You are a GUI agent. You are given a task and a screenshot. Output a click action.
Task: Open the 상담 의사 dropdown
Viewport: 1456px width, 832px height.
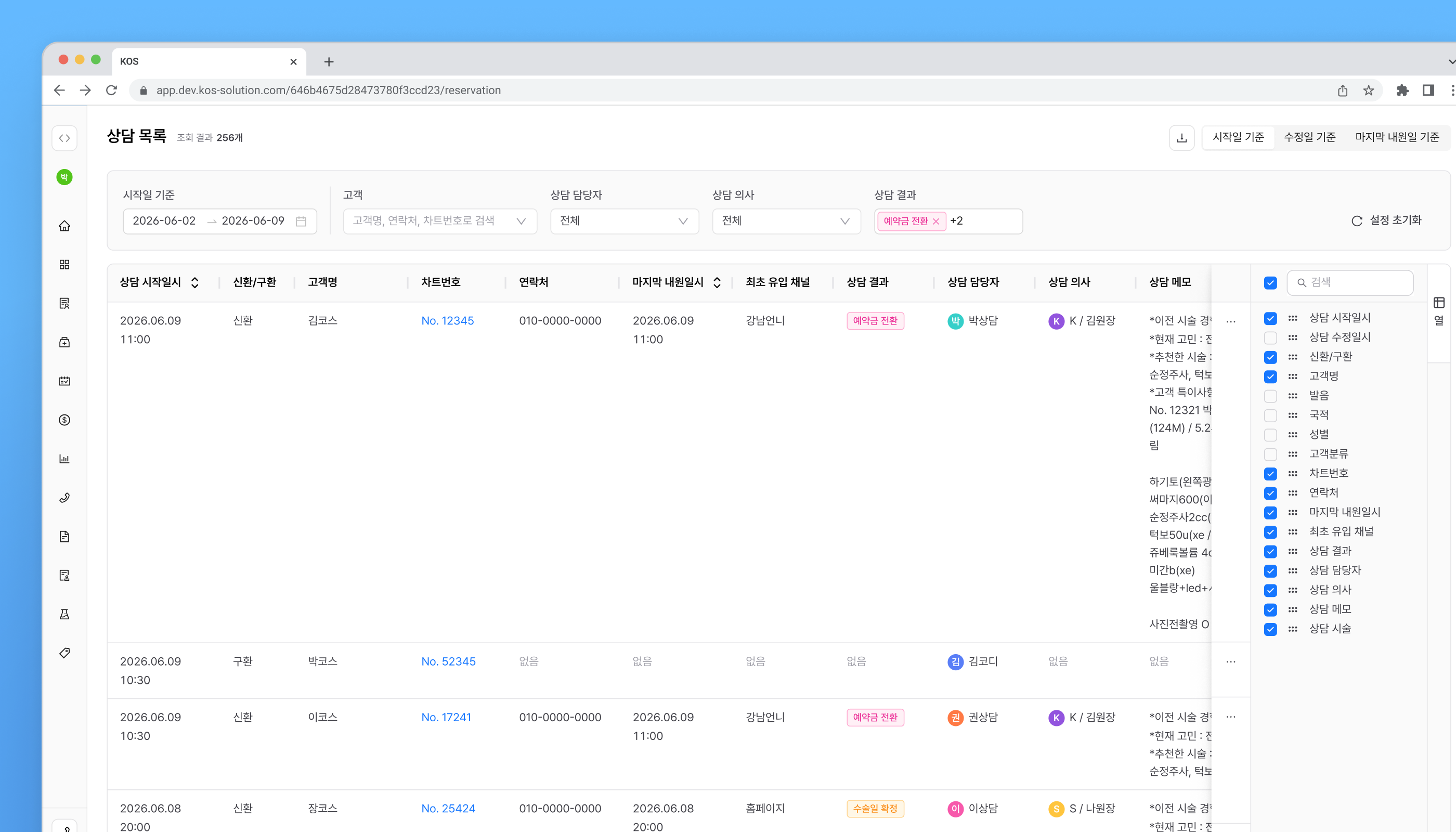pyautogui.click(x=786, y=221)
